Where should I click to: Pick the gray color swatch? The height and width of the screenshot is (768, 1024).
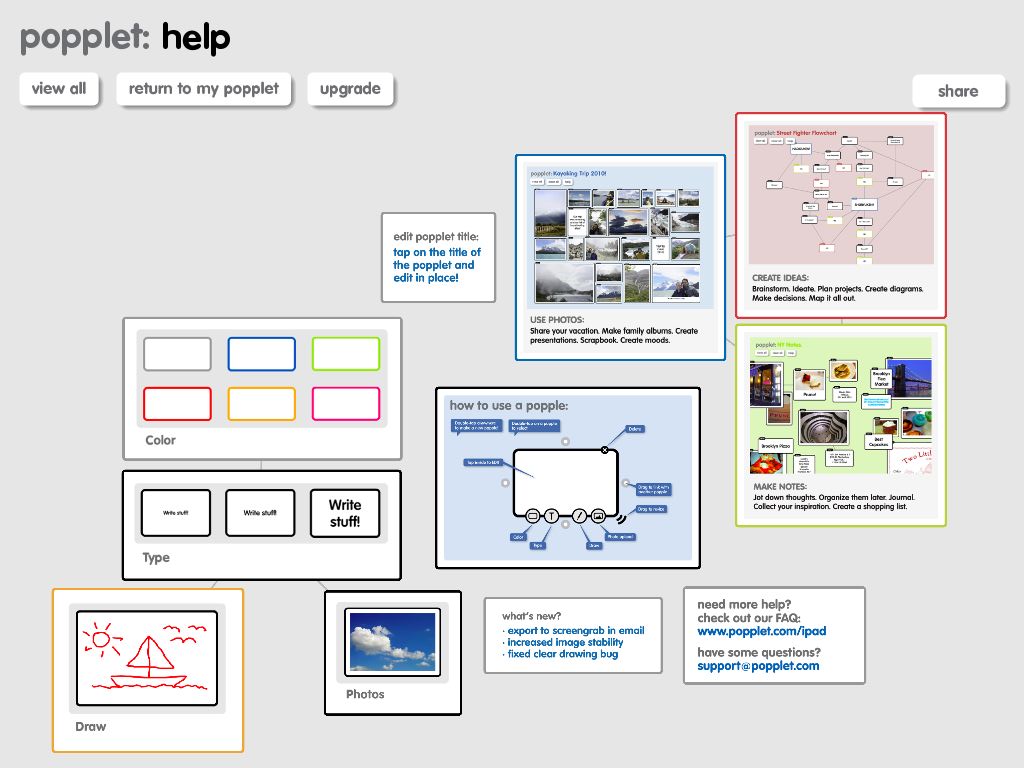pos(177,354)
